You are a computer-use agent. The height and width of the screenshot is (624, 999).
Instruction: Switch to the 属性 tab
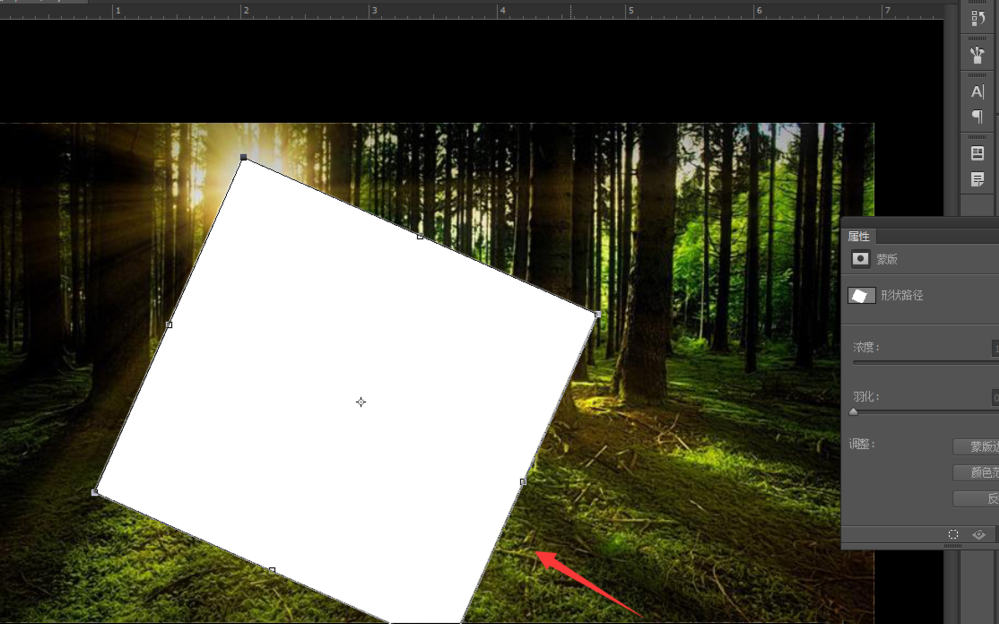(x=858, y=236)
